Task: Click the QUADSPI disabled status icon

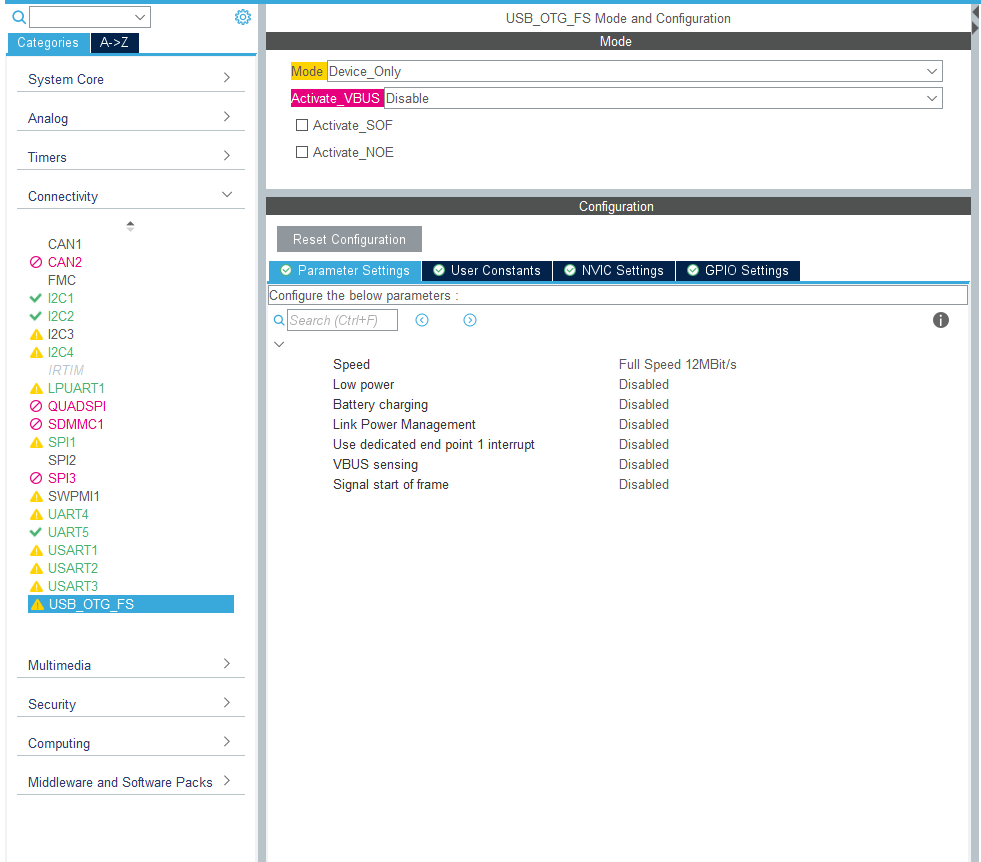Action: pyautogui.click(x=36, y=406)
